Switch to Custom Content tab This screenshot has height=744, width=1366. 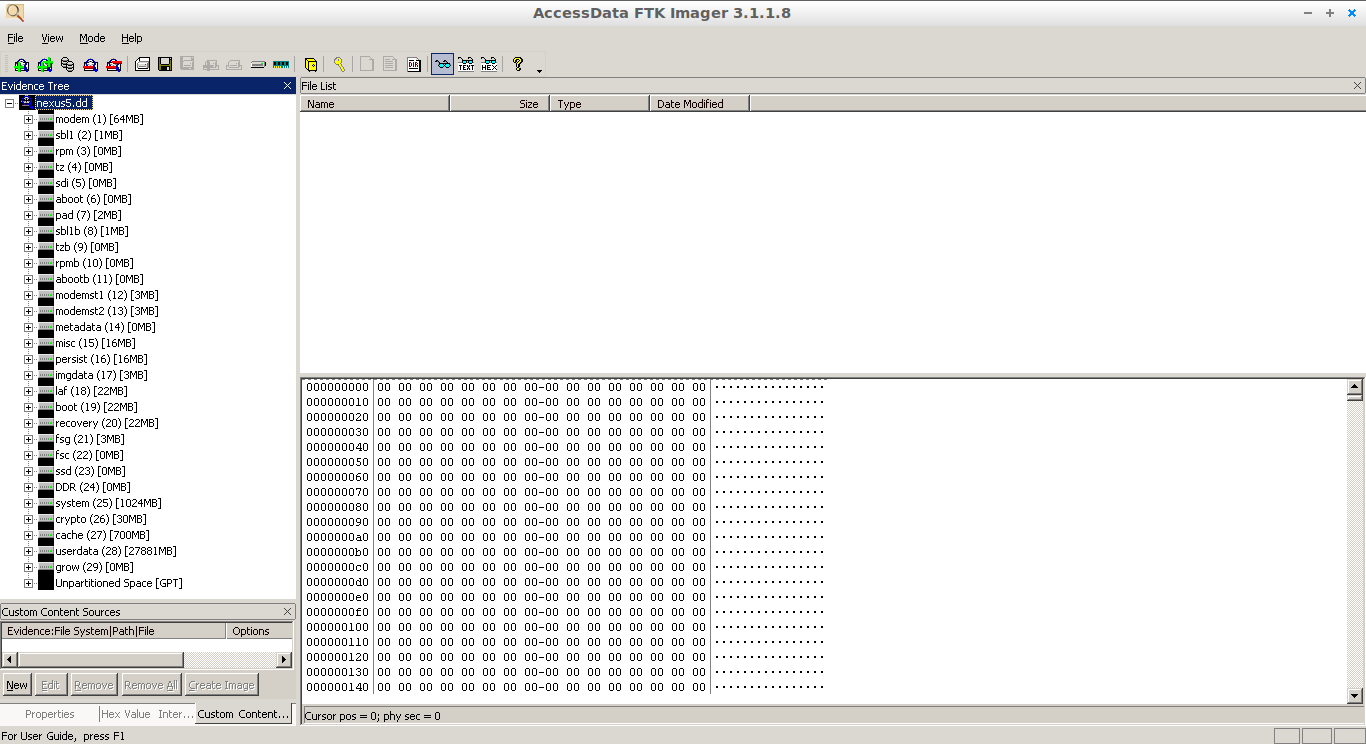(x=244, y=714)
